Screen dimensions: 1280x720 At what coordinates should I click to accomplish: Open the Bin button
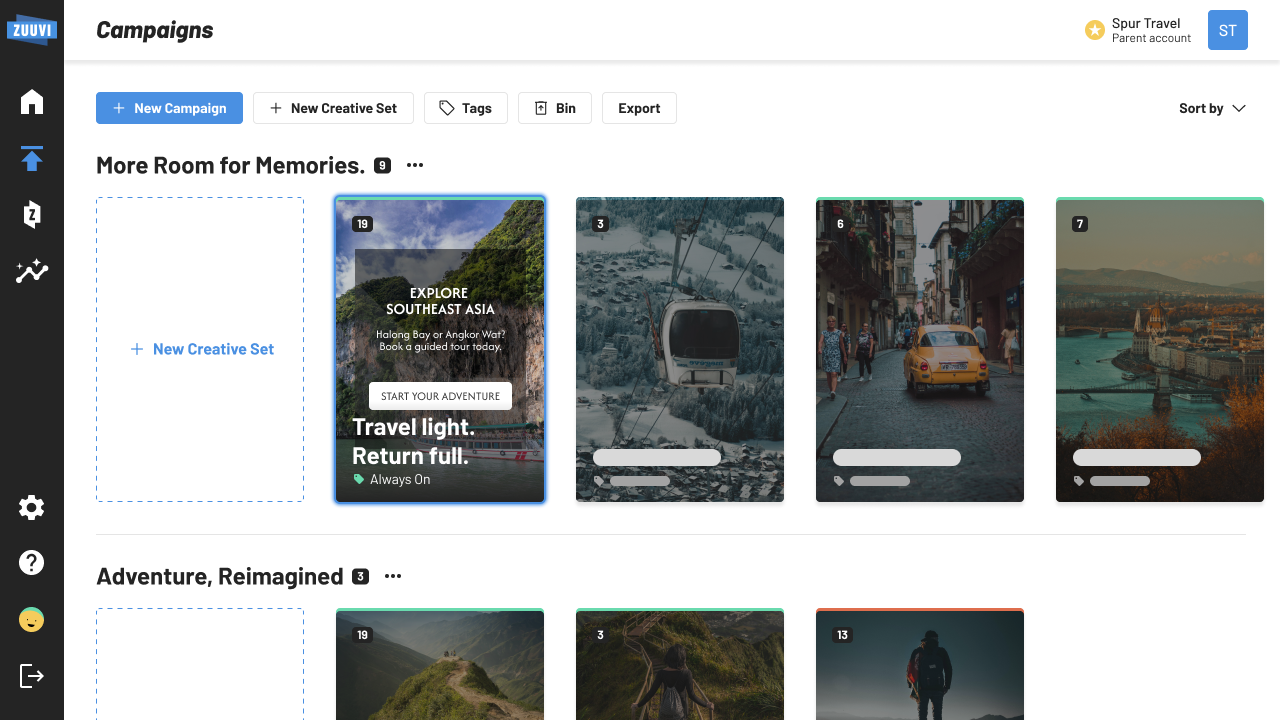[554, 108]
